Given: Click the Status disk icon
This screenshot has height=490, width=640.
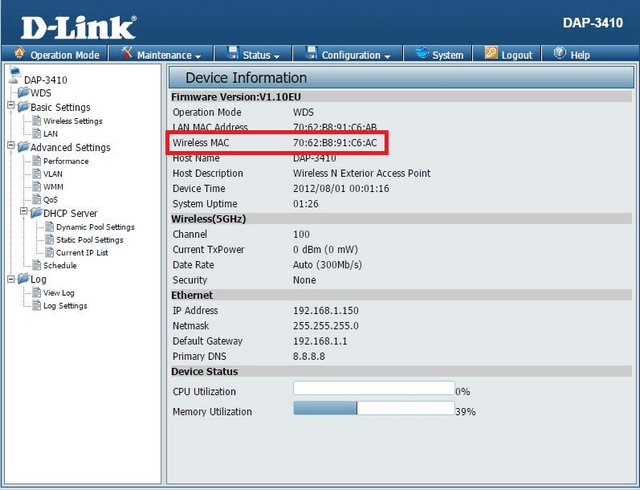Looking at the screenshot, I should point(232,54).
